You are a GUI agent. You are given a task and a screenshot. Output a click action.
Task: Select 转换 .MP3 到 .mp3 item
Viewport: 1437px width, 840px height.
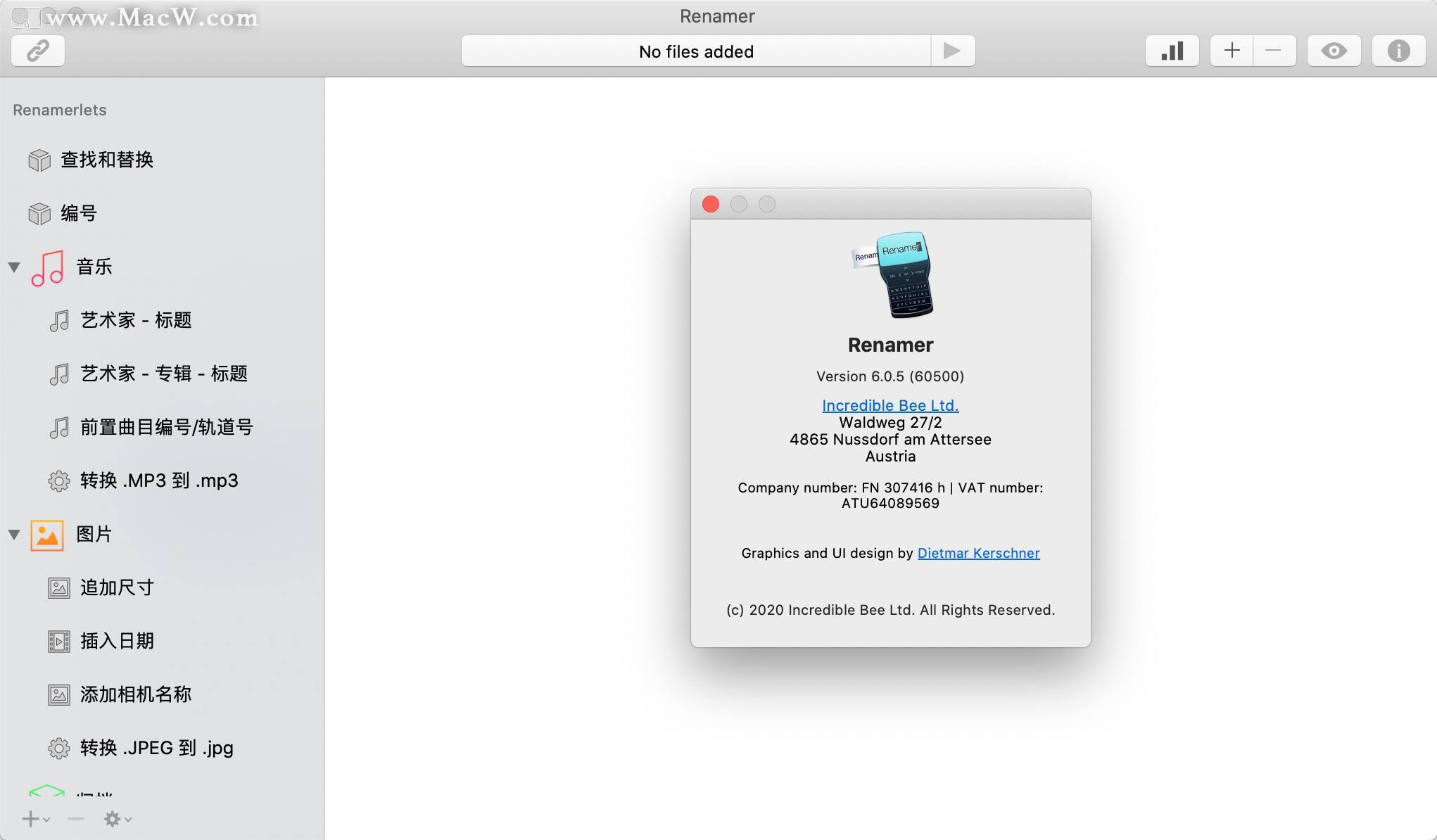pyautogui.click(x=159, y=481)
